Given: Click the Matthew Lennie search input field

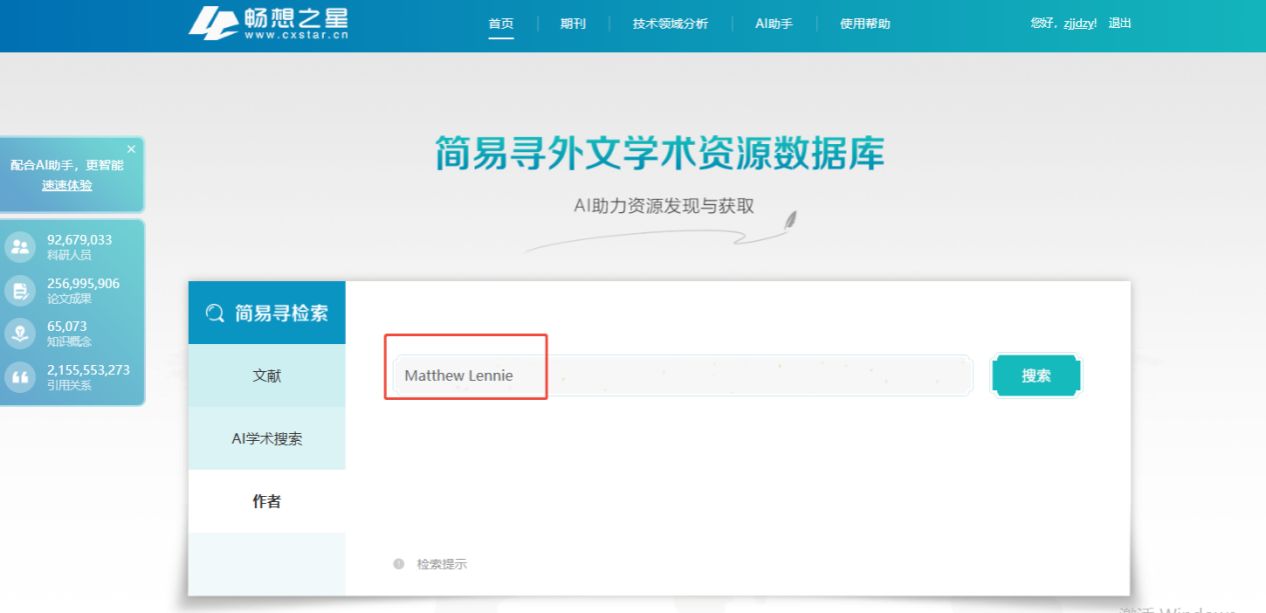Looking at the screenshot, I should pos(680,376).
